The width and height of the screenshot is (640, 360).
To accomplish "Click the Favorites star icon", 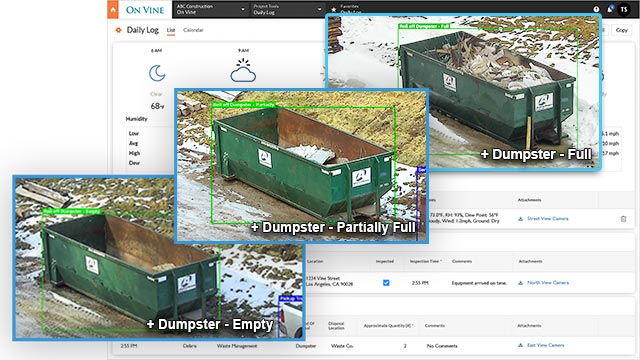I will (x=333, y=10).
